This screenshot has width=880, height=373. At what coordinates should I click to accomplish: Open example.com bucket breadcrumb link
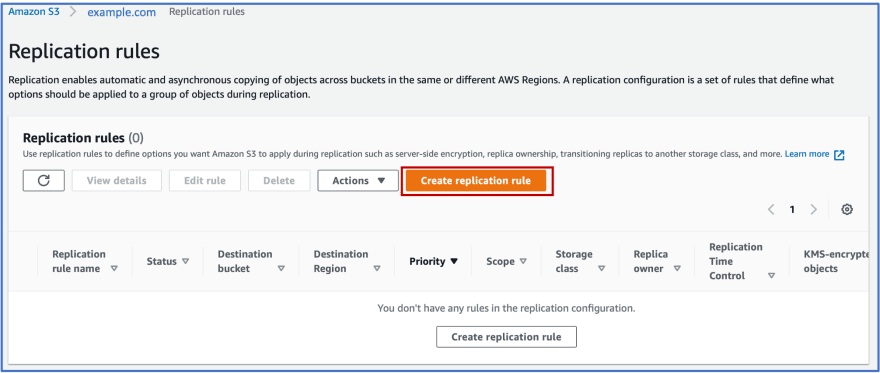coord(122,12)
